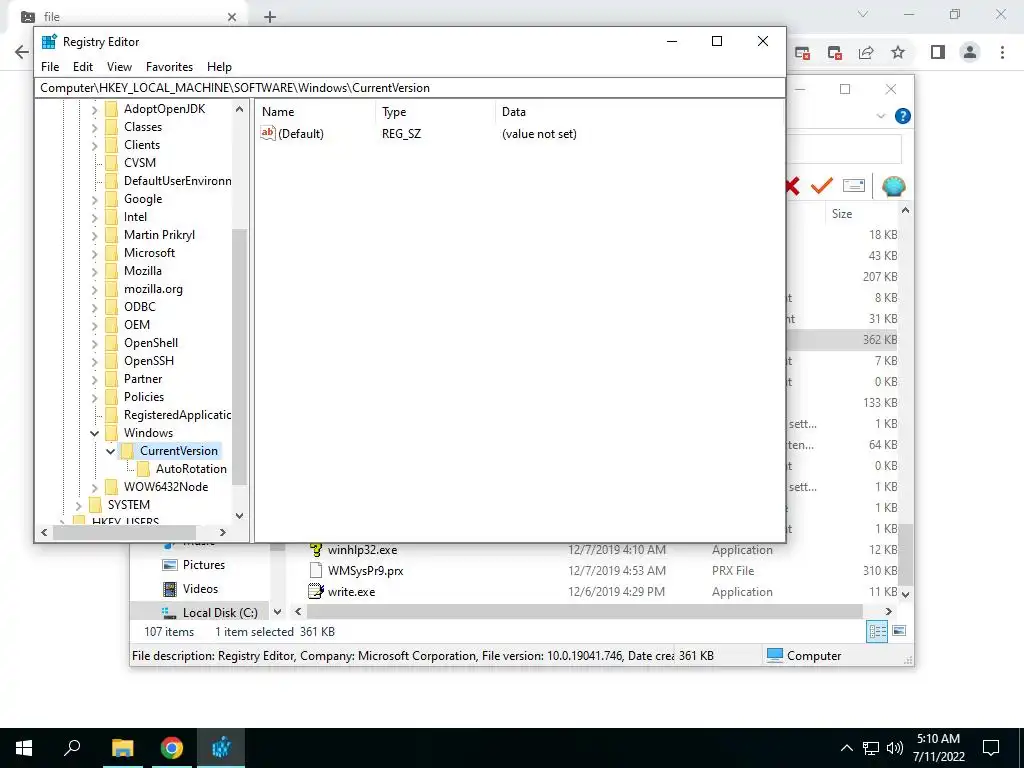Viewport: 1024px width, 768px height.
Task: Select the winhlp32.exe file
Action: point(362,550)
